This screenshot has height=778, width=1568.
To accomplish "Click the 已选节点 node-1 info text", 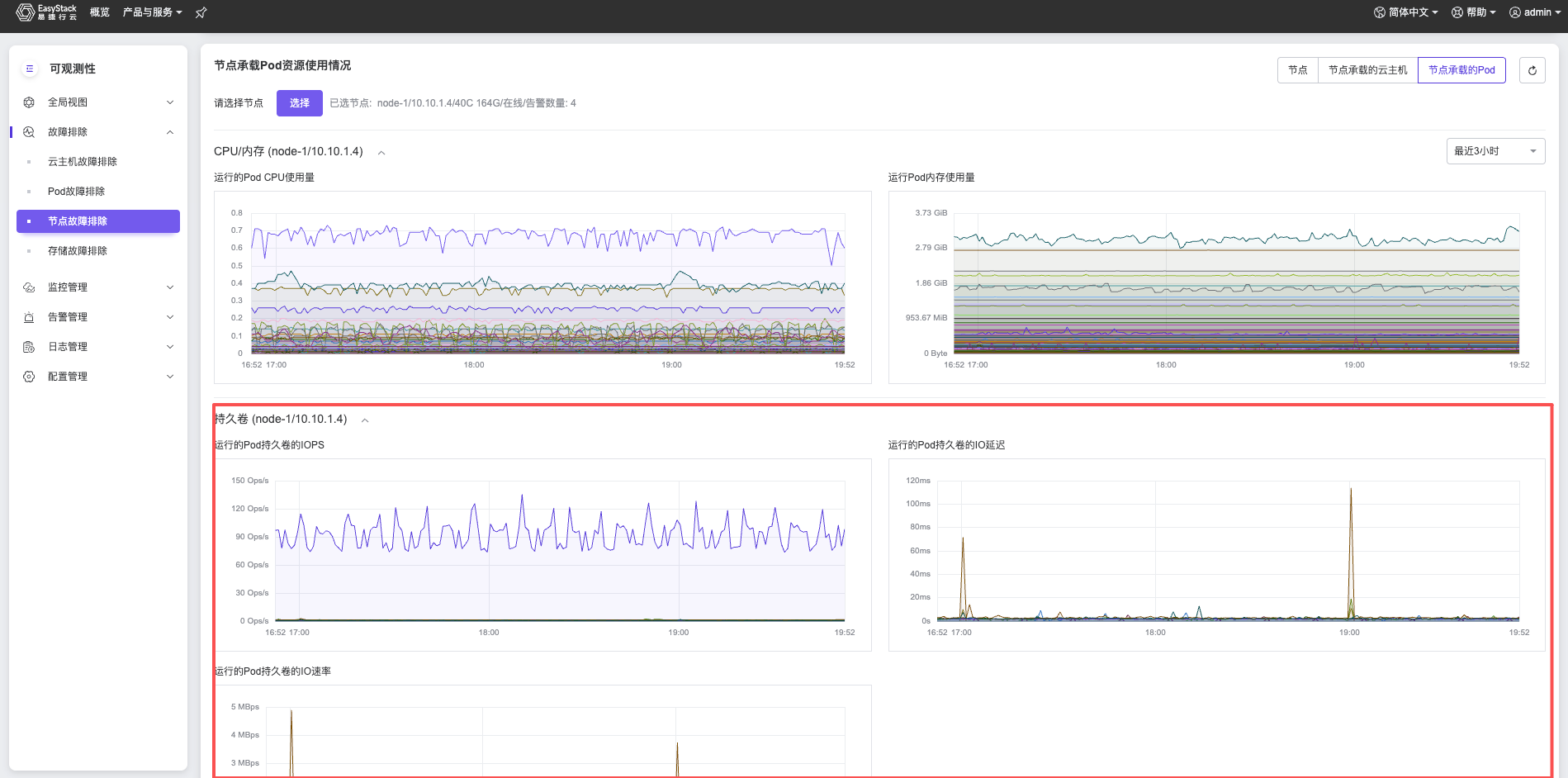I will (x=452, y=103).
